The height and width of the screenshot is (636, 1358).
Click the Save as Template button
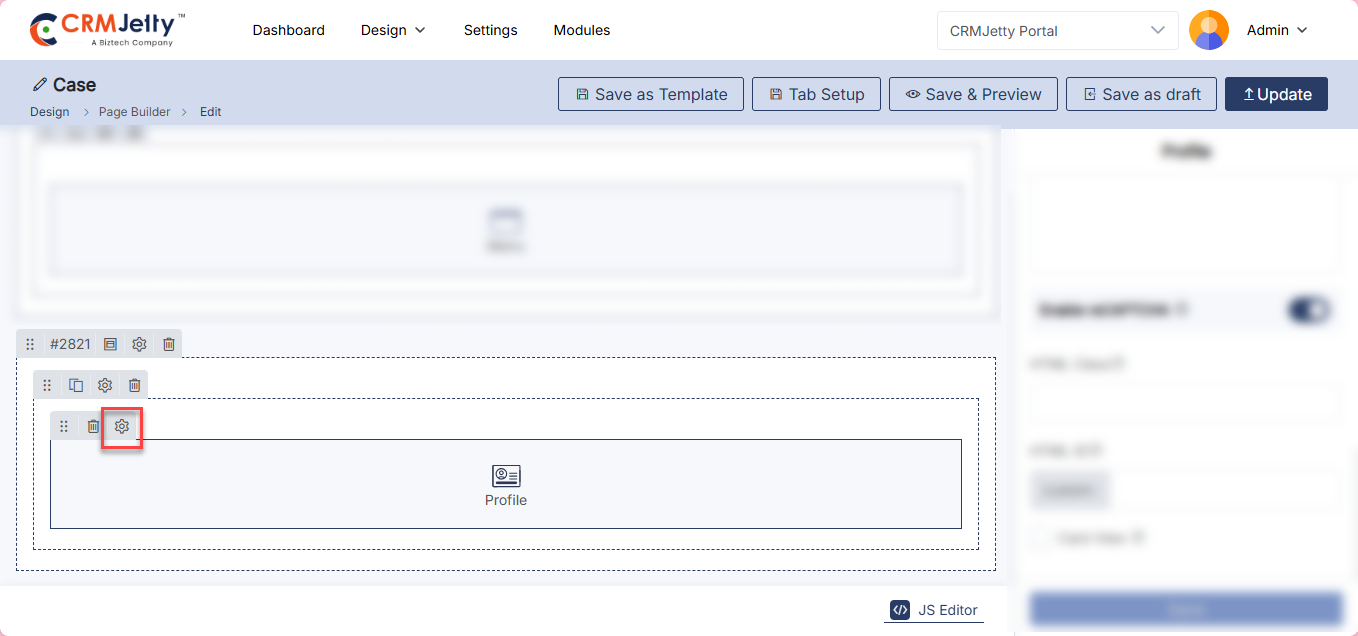click(651, 94)
